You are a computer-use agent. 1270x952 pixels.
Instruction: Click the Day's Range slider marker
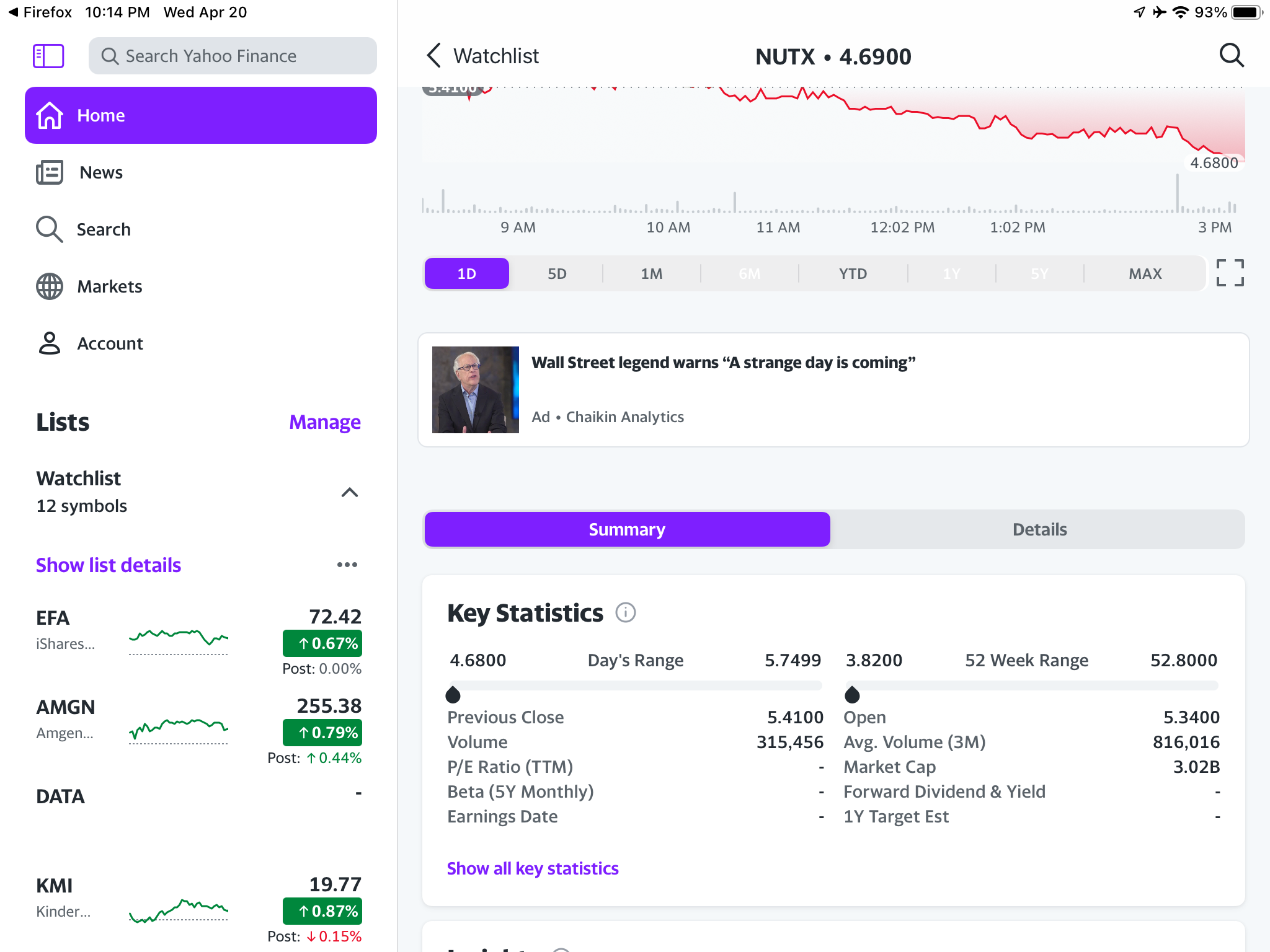453,694
